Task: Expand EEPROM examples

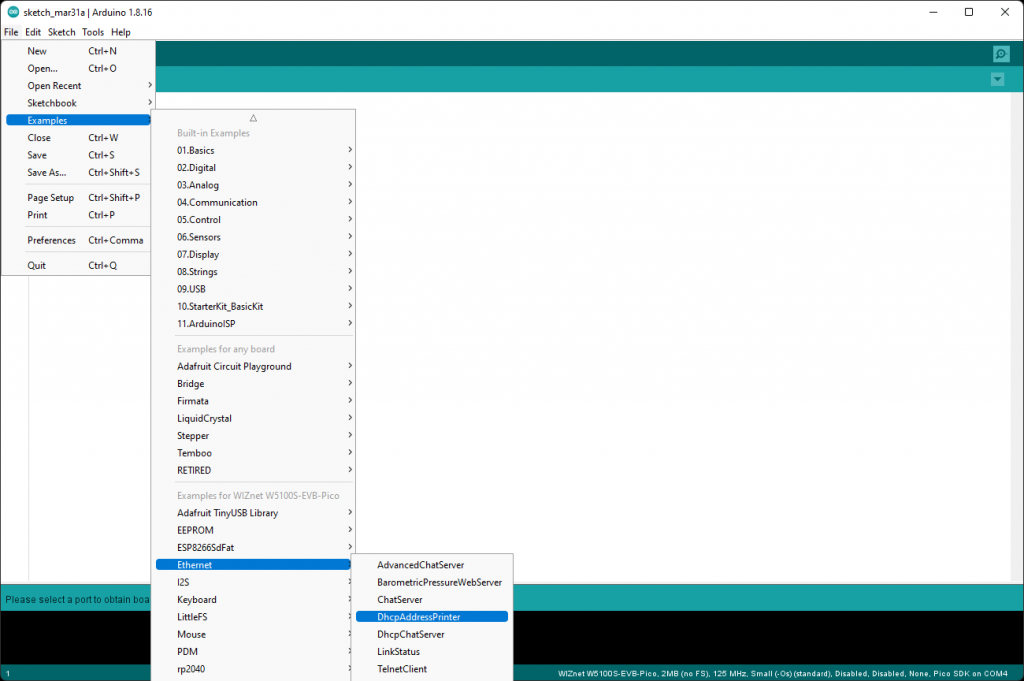Action: coord(255,530)
